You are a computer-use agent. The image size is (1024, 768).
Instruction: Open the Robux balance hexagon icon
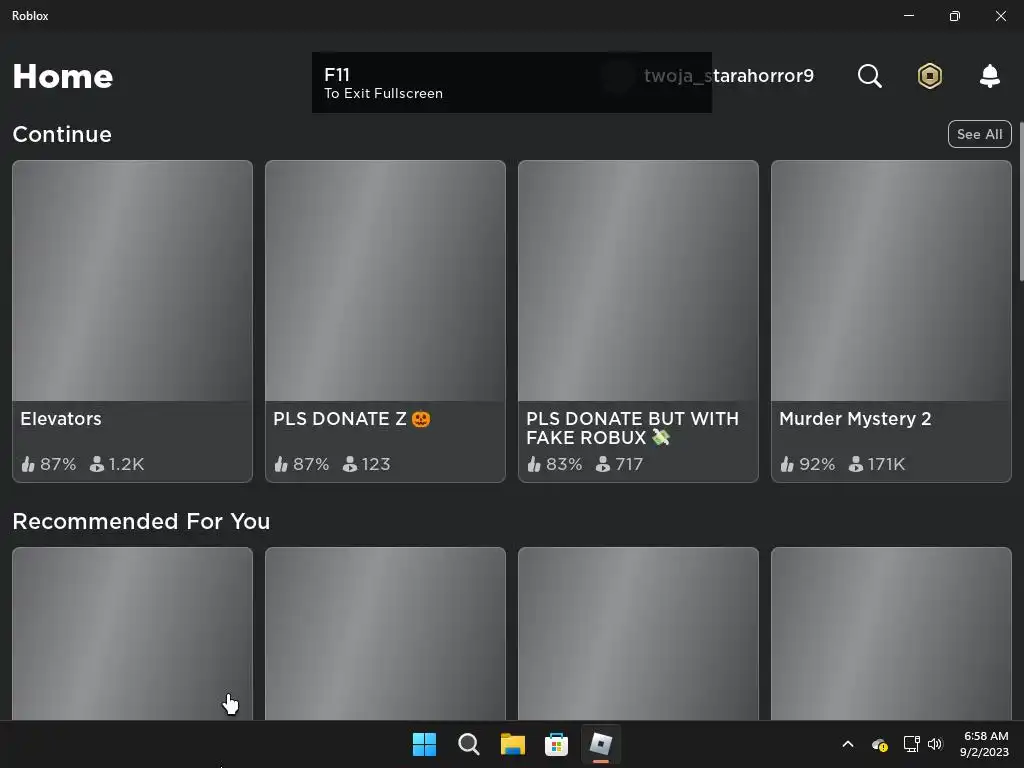[929, 76]
